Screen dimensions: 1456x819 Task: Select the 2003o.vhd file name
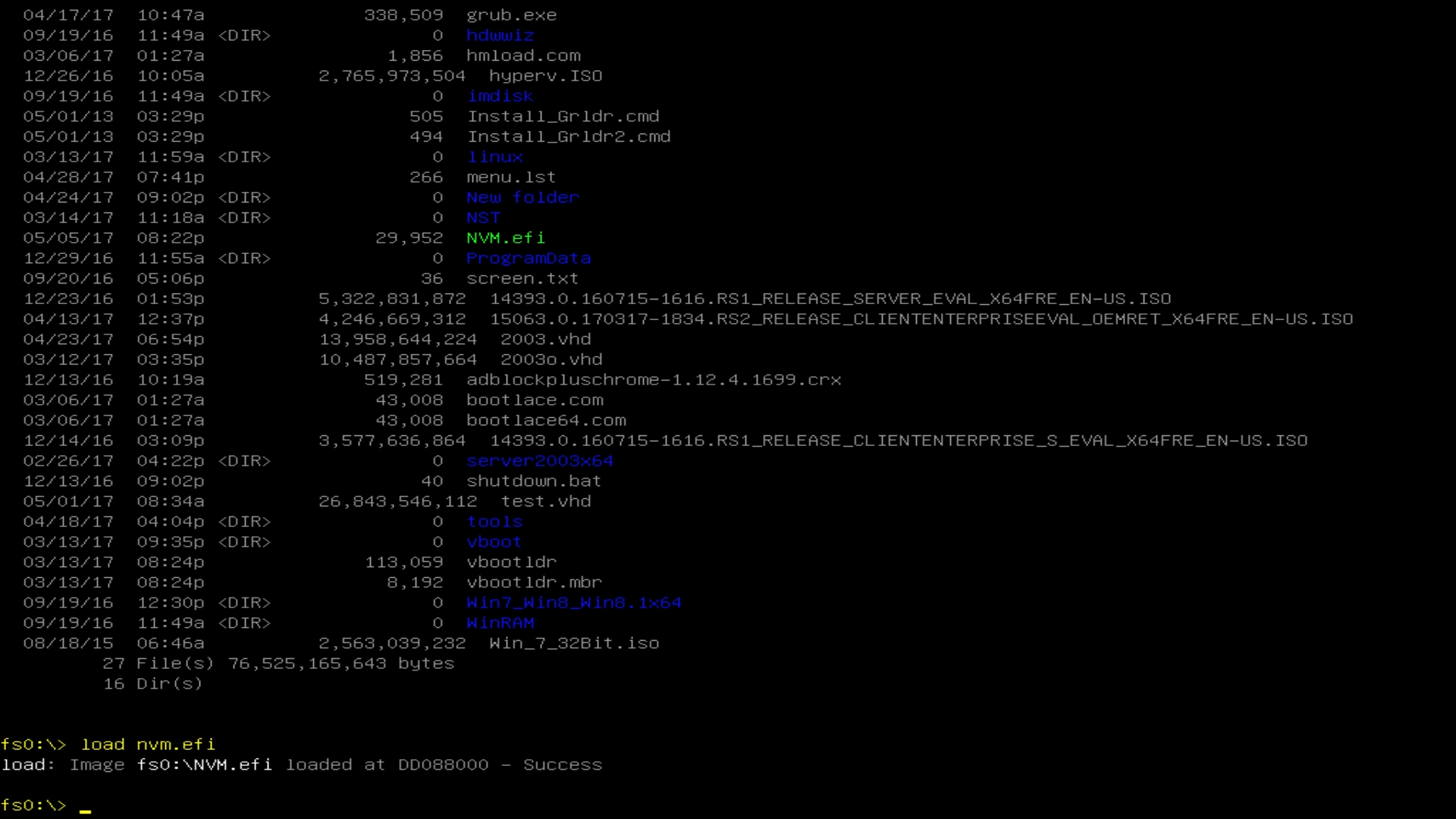[x=551, y=360]
